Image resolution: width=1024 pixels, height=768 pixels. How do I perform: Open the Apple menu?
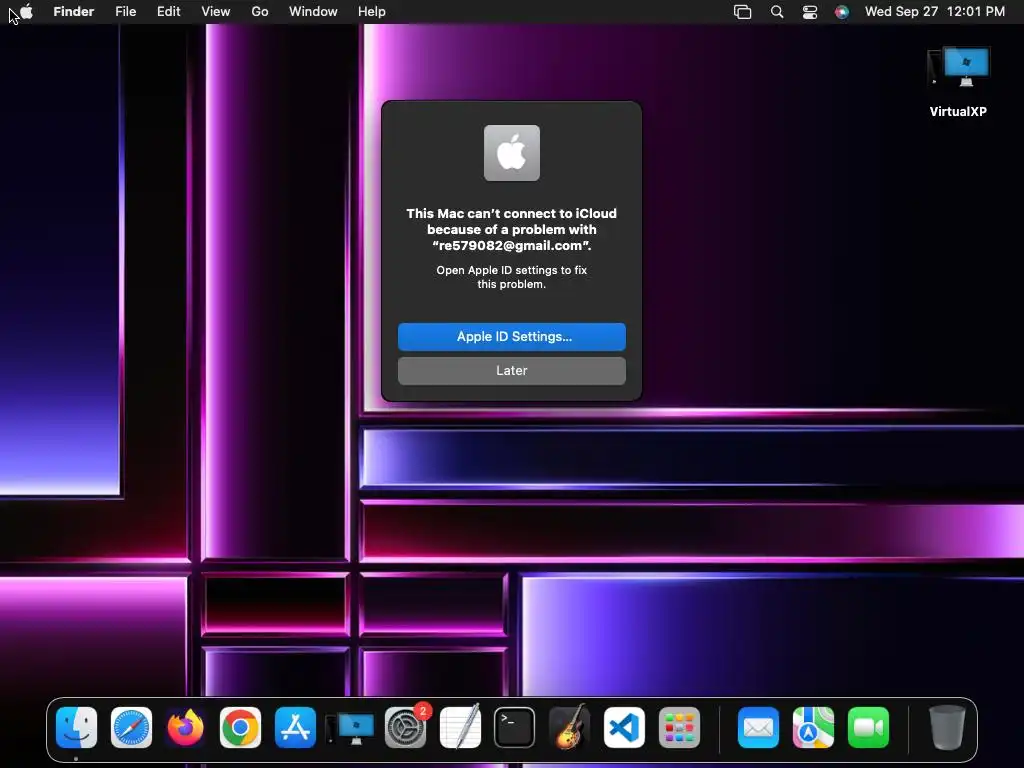coord(26,12)
